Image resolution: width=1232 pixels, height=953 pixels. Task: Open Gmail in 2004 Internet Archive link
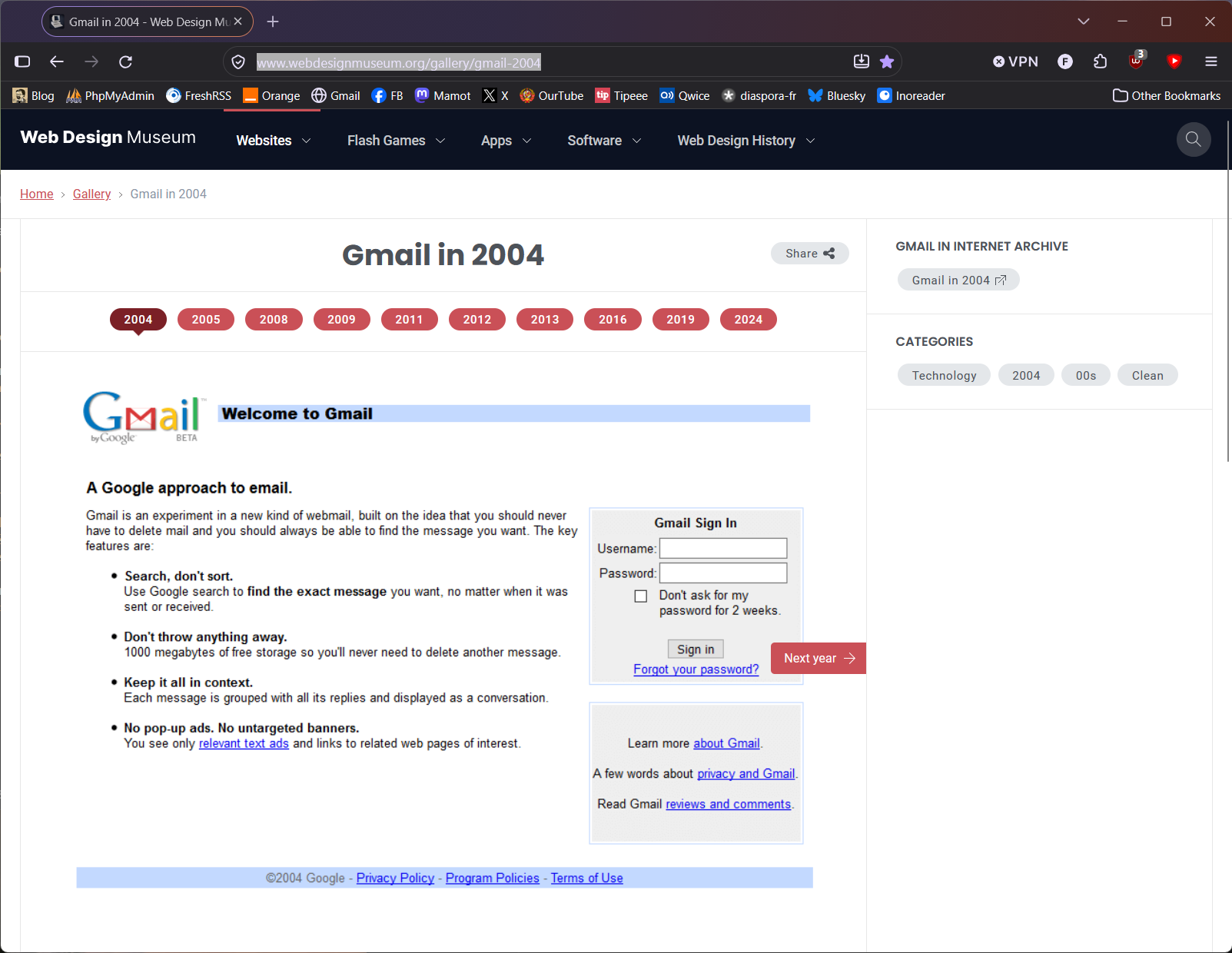tap(958, 280)
